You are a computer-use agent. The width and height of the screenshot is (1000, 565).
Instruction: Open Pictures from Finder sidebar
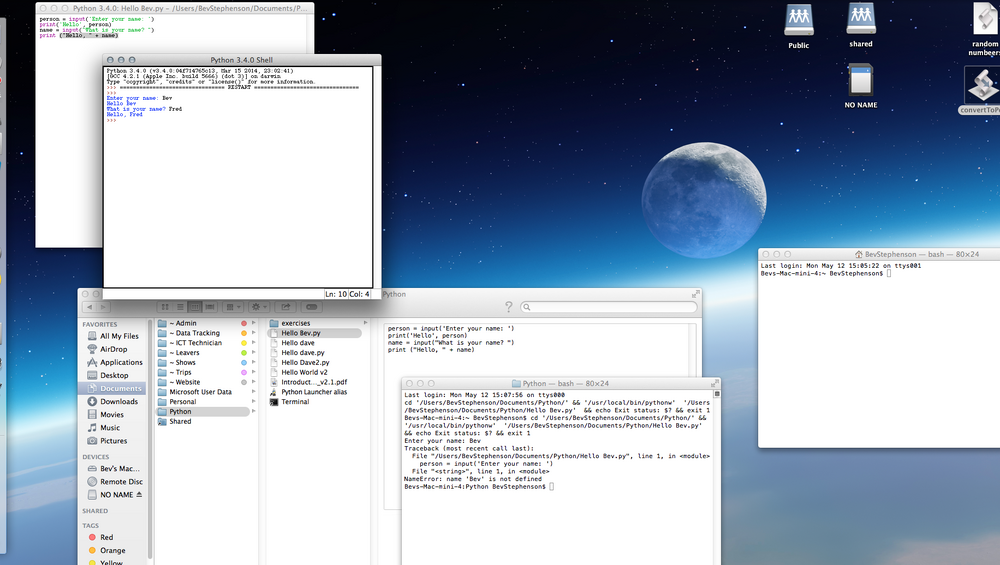click(x=114, y=441)
